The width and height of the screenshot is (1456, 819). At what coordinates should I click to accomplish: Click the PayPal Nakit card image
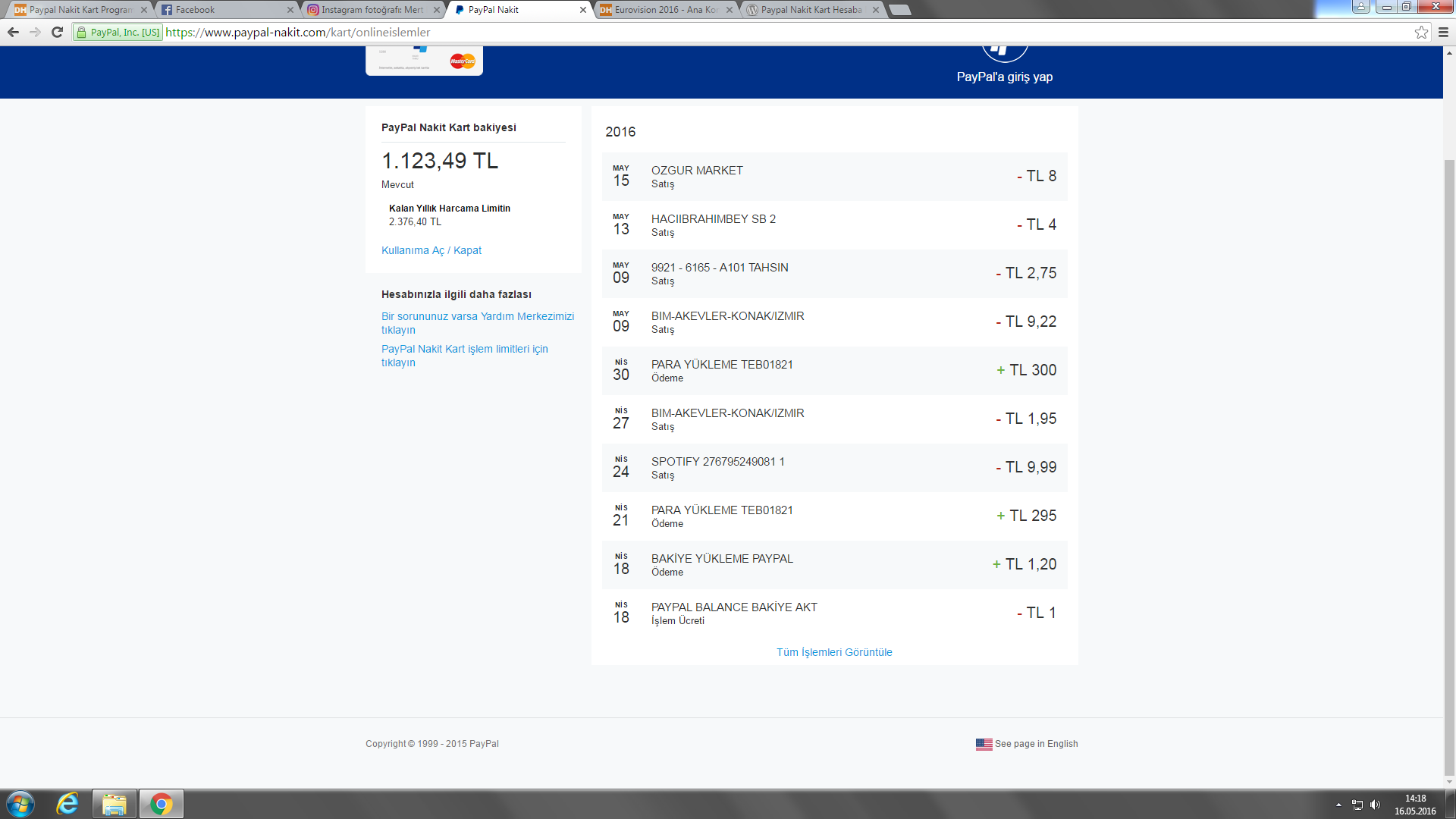pyautogui.click(x=424, y=61)
